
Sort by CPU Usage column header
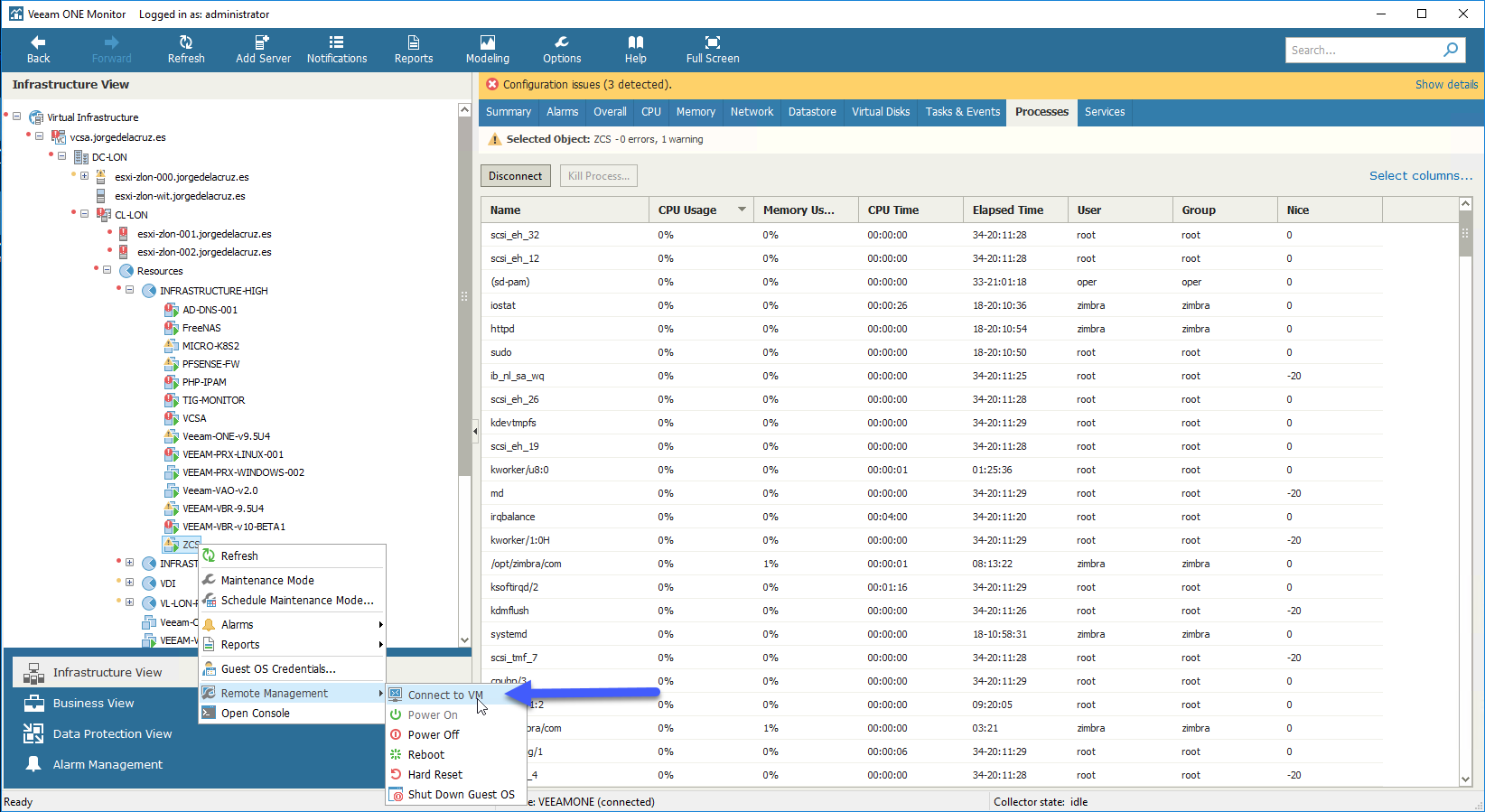point(701,210)
